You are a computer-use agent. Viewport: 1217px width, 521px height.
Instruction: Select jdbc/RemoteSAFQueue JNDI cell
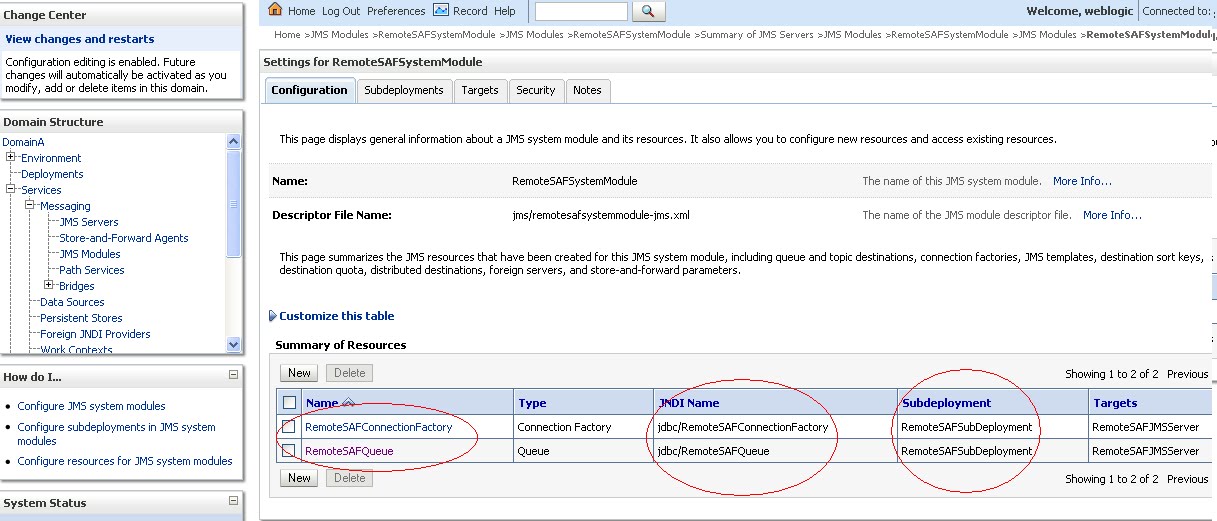coord(713,451)
